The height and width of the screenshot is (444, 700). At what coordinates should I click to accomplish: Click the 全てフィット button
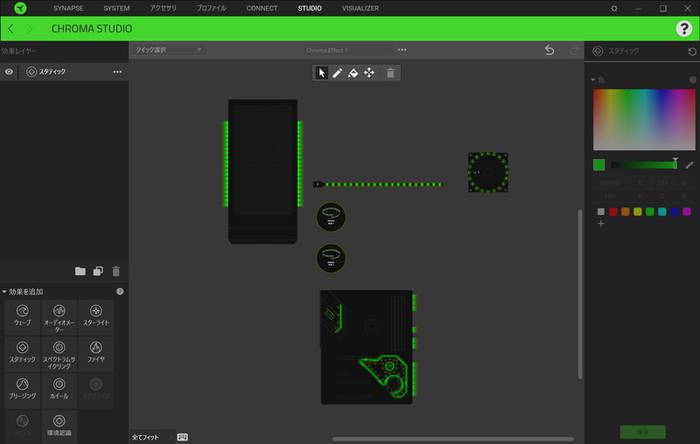[x=145, y=437]
